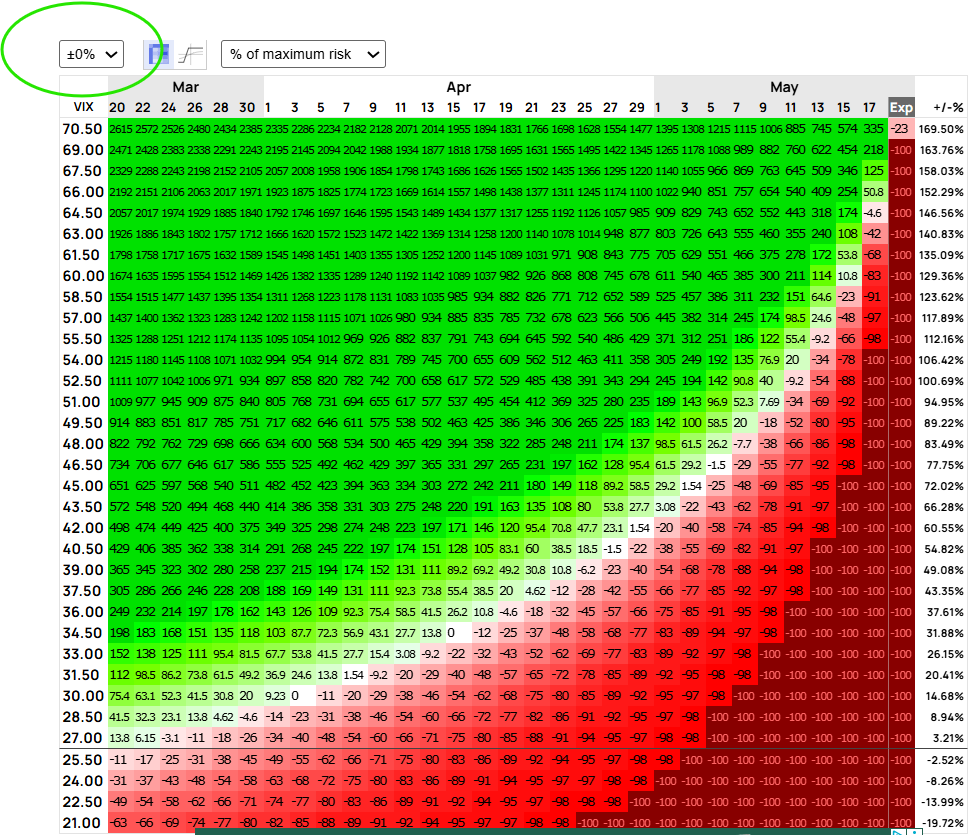This screenshot has height=835, width=972.
Task: Open the ±0% price adjustment dropdown
Action: (90, 56)
